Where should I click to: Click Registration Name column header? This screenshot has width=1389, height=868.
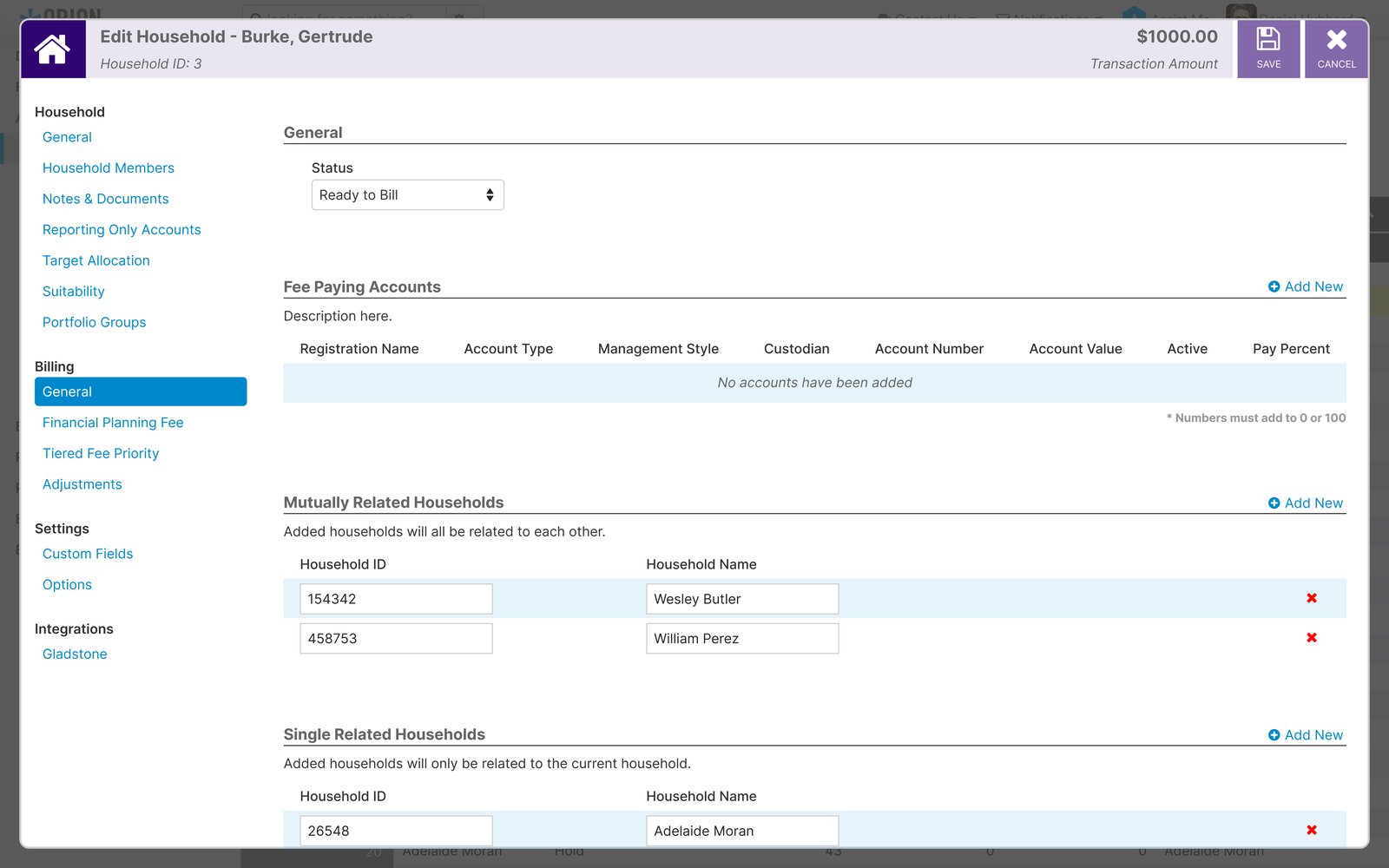pyautogui.click(x=359, y=349)
